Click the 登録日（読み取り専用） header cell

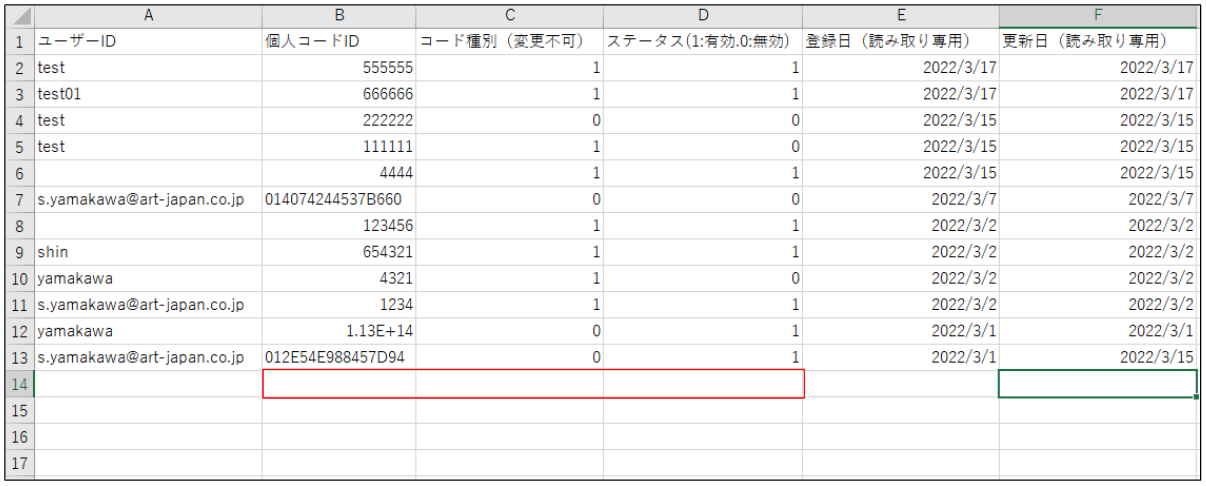pos(901,42)
